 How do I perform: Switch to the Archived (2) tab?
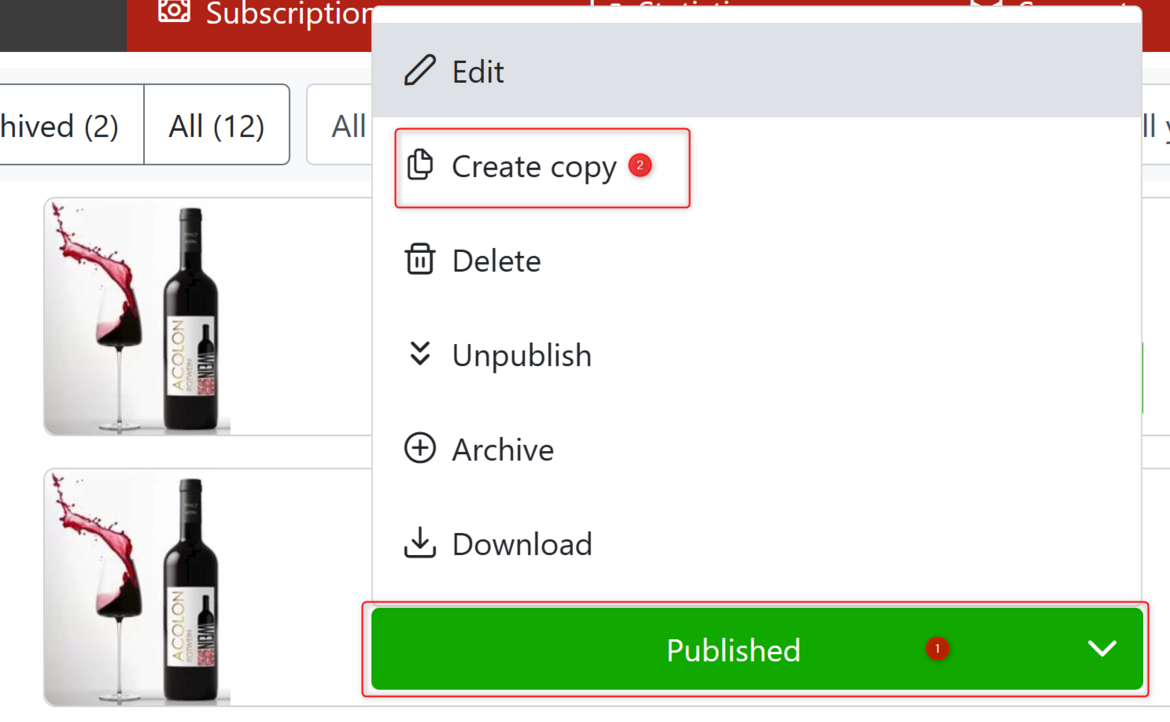point(60,126)
